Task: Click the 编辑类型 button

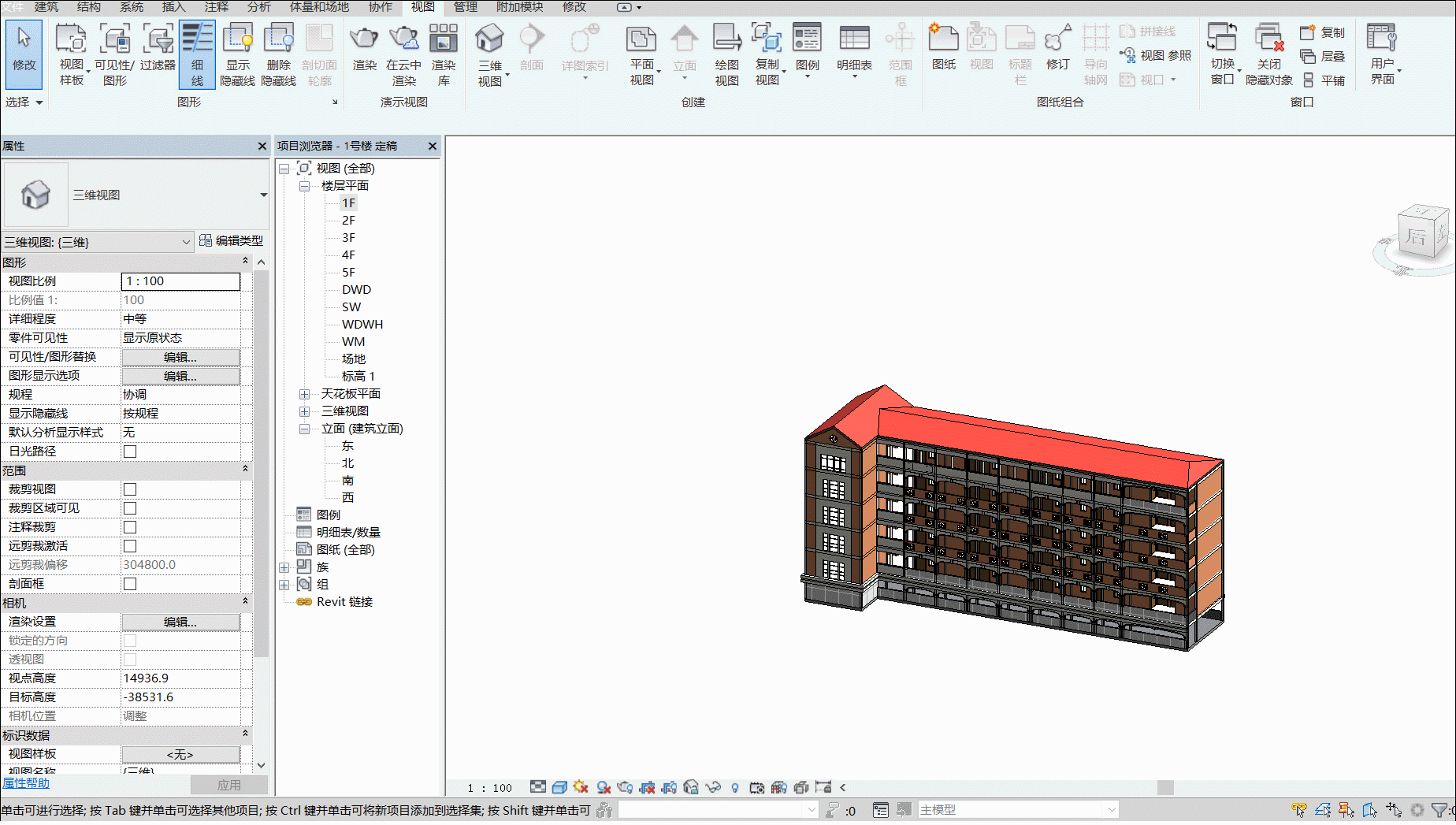Action: pos(232,240)
